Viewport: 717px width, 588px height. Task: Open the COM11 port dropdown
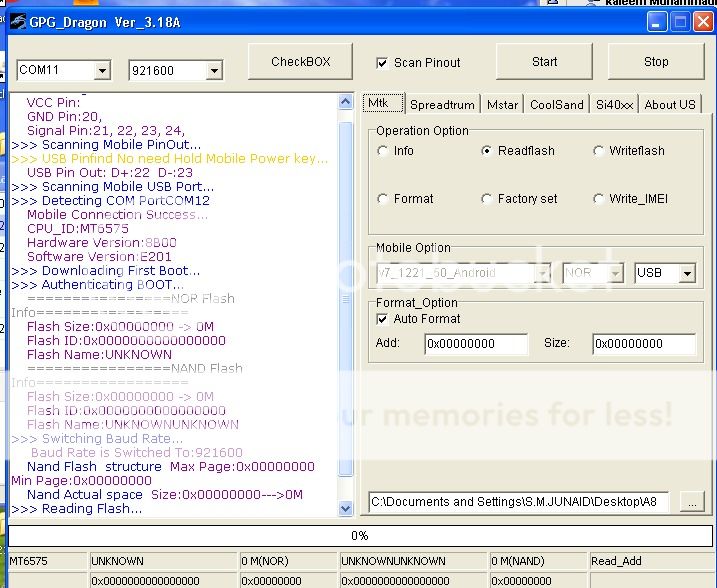(102, 70)
